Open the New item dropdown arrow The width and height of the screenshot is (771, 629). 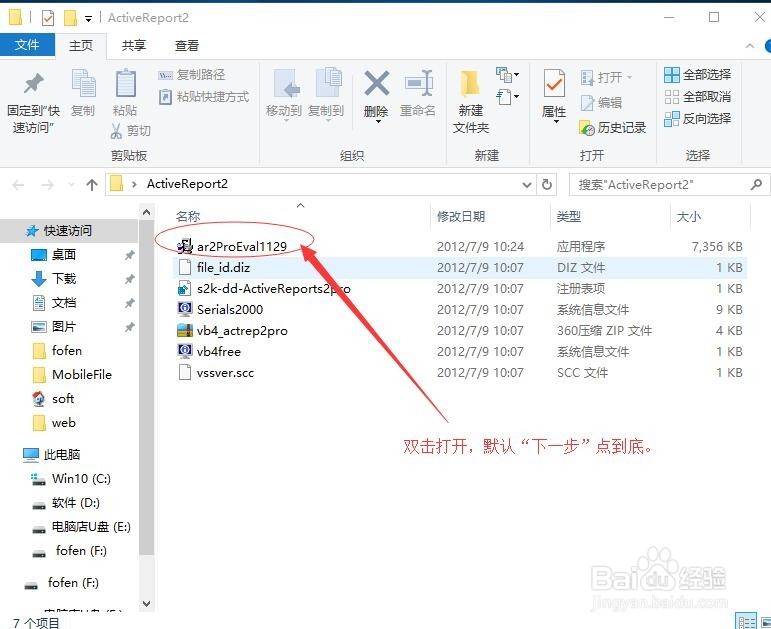[x=516, y=75]
